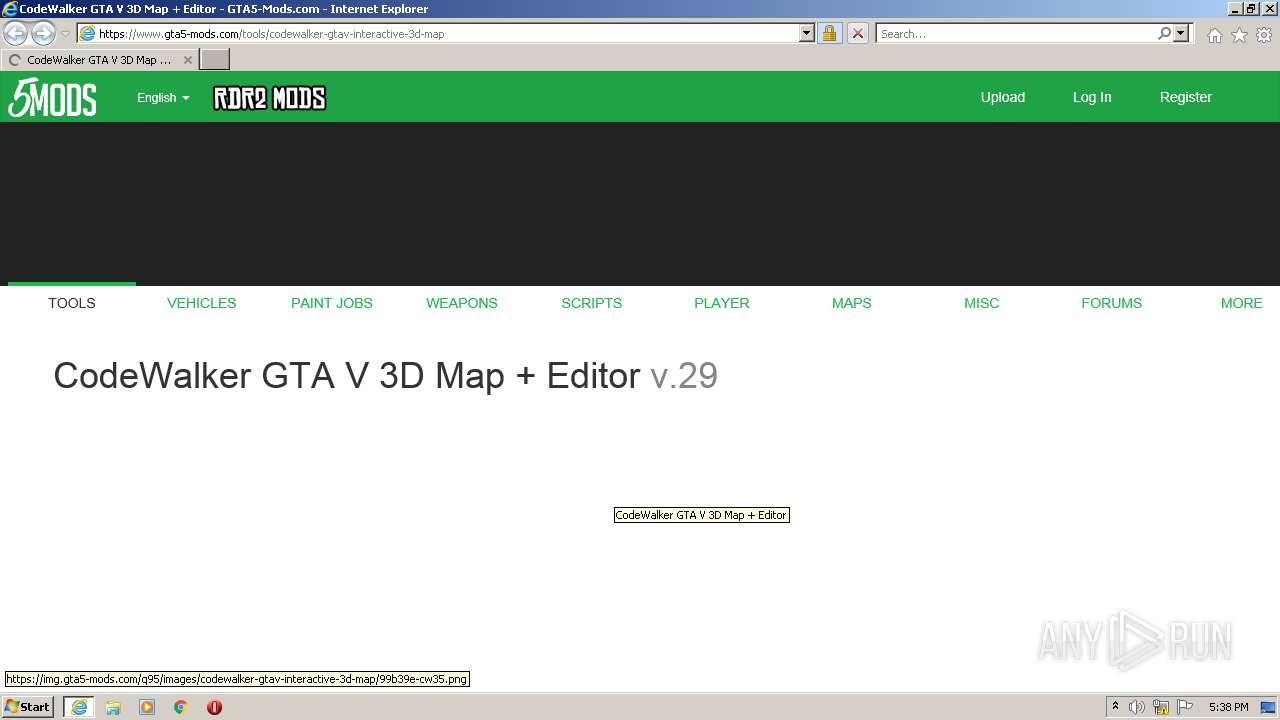Open the VEHICLES category

(x=202, y=303)
